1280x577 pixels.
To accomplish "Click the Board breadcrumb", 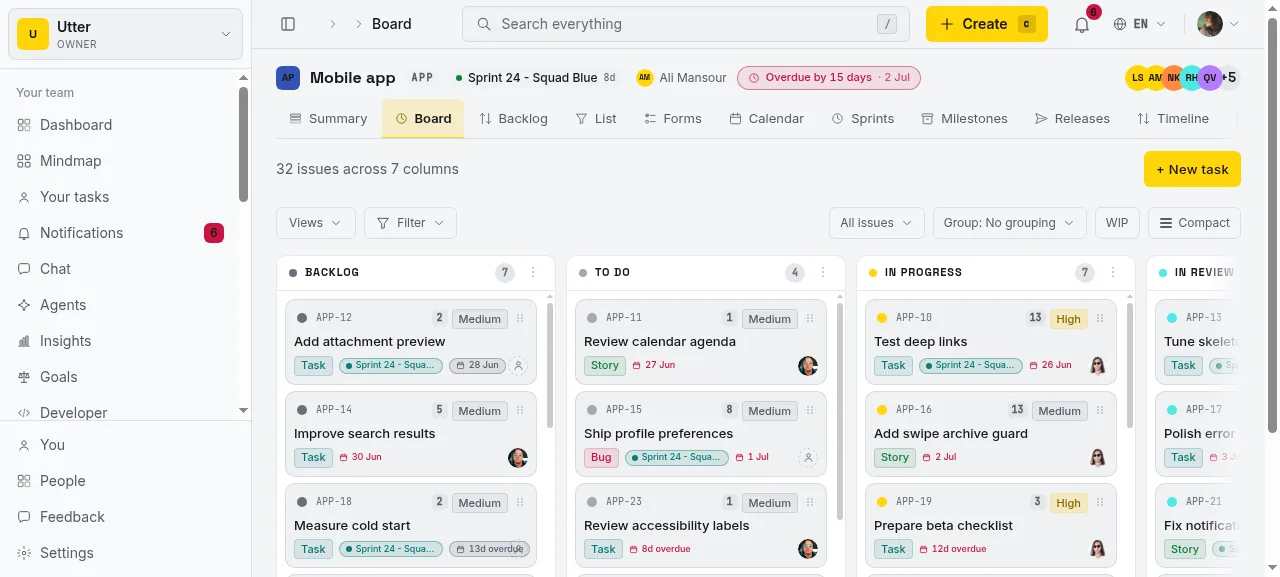I will pos(391,24).
